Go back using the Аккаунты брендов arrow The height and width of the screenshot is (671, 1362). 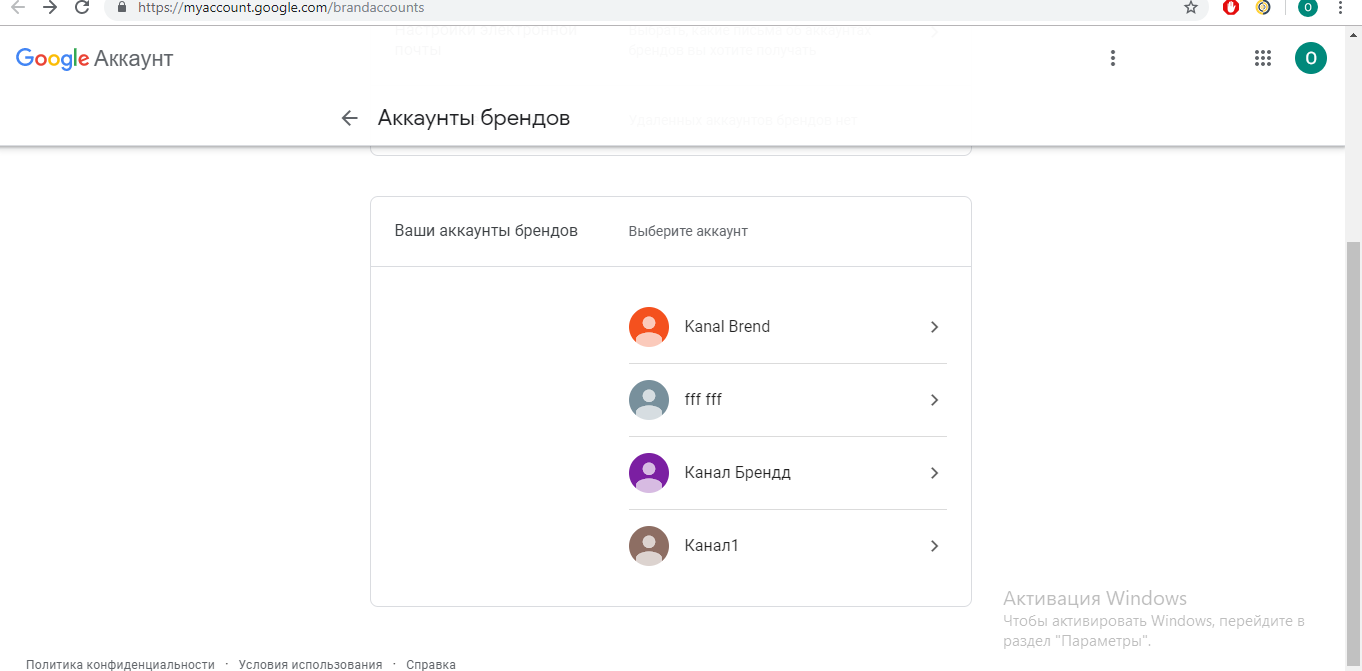coord(348,117)
